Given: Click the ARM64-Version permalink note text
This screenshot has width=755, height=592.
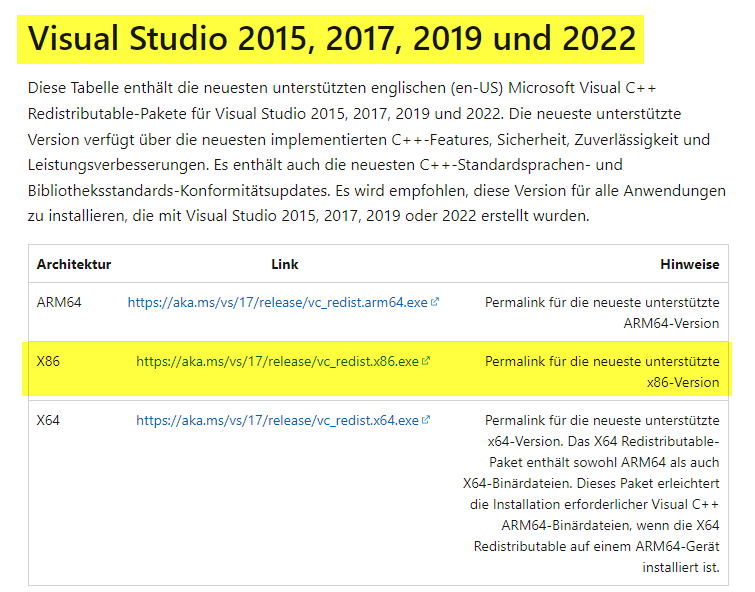Looking at the screenshot, I should click(x=602, y=312).
